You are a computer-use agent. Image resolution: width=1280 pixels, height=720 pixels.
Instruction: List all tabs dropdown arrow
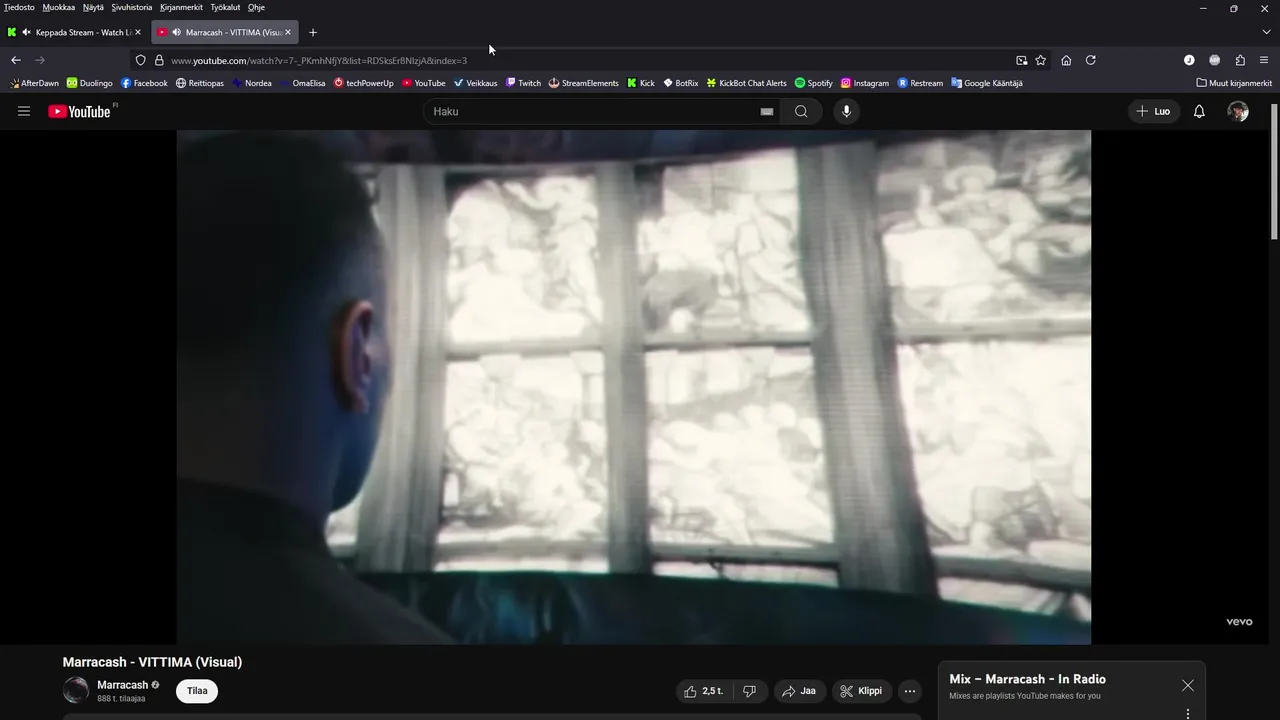coord(1266,32)
